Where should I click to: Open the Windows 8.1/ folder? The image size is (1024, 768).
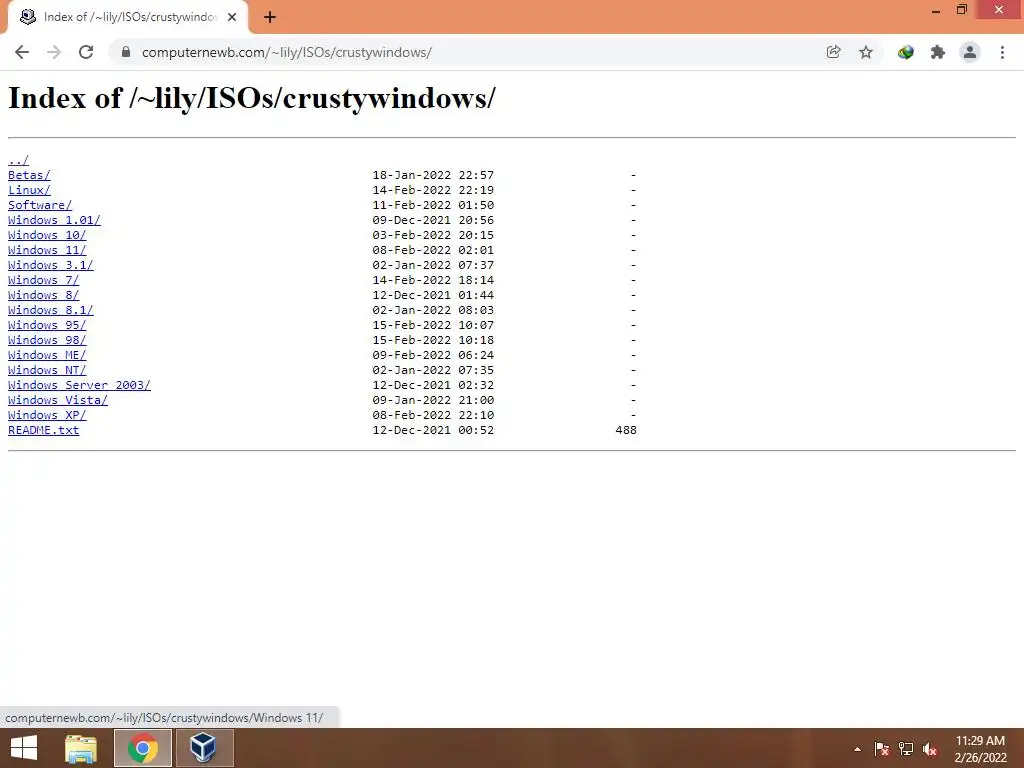pyautogui.click(x=50, y=310)
